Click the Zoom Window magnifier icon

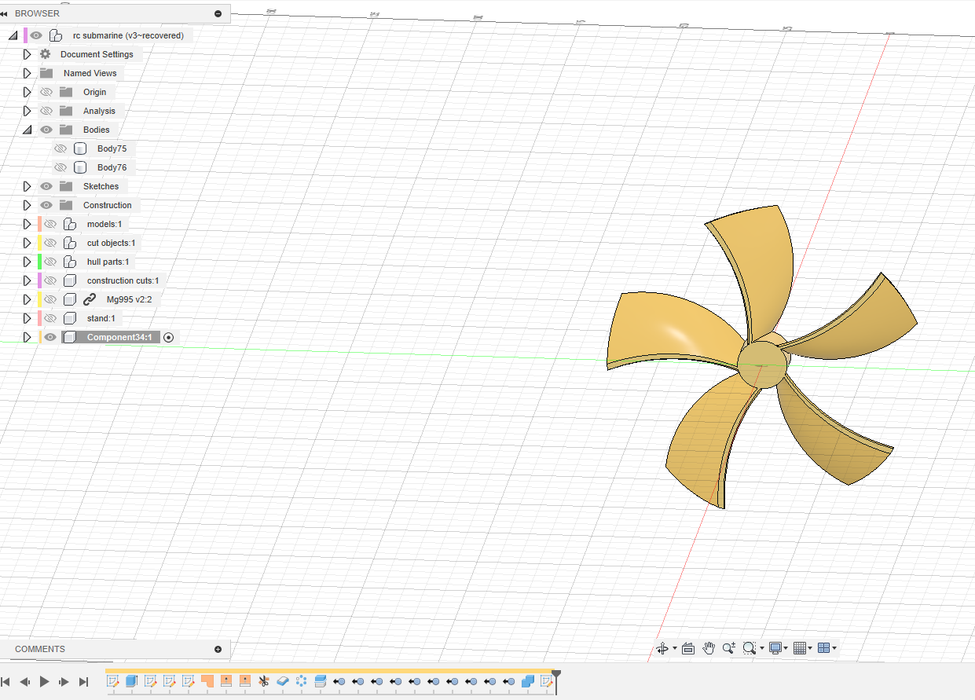749,648
